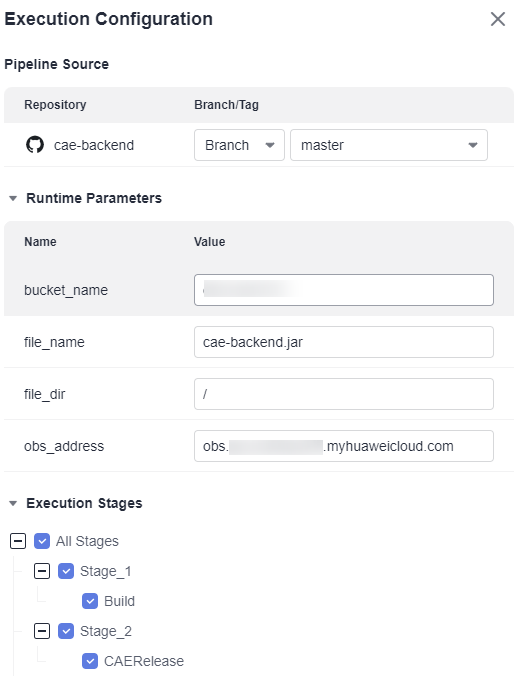This screenshot has height=688, width=531.
Task: Toggle the Build job checkbox
Action: point(90,601)
